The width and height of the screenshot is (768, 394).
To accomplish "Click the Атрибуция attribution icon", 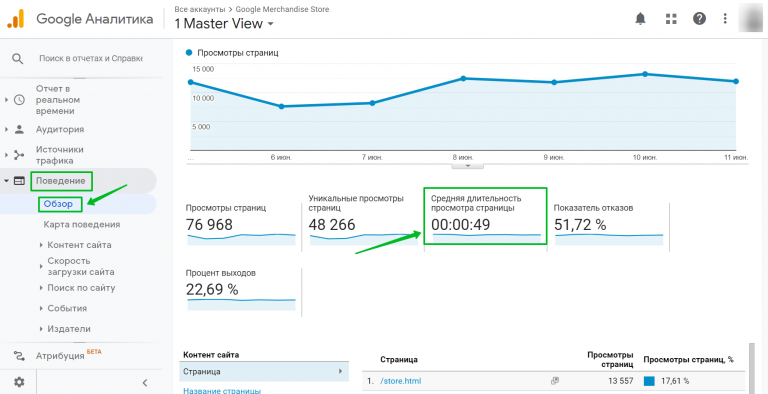I will pyautogui.click(x=19, y=355).
